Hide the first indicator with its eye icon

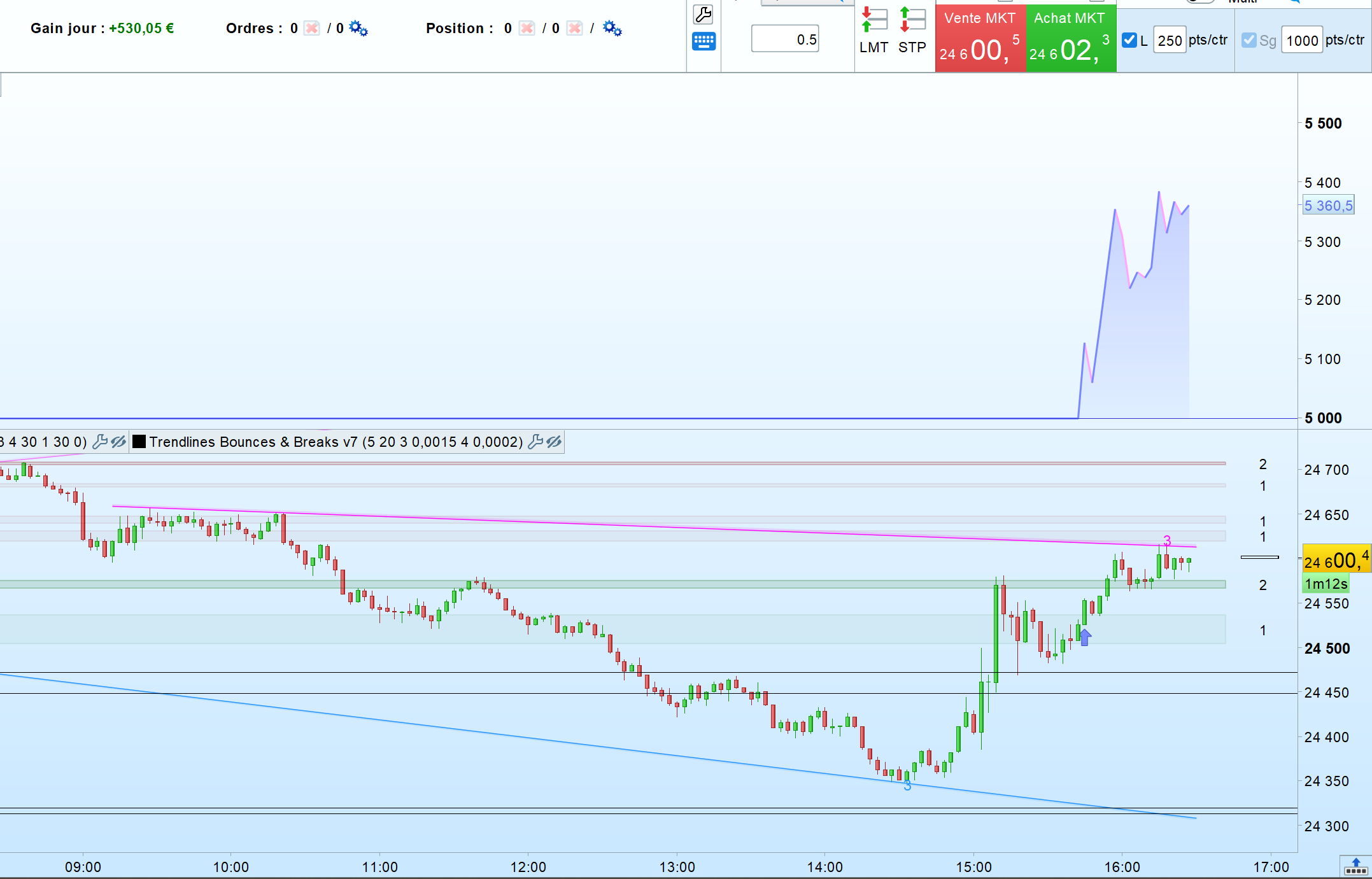point(118,442)
